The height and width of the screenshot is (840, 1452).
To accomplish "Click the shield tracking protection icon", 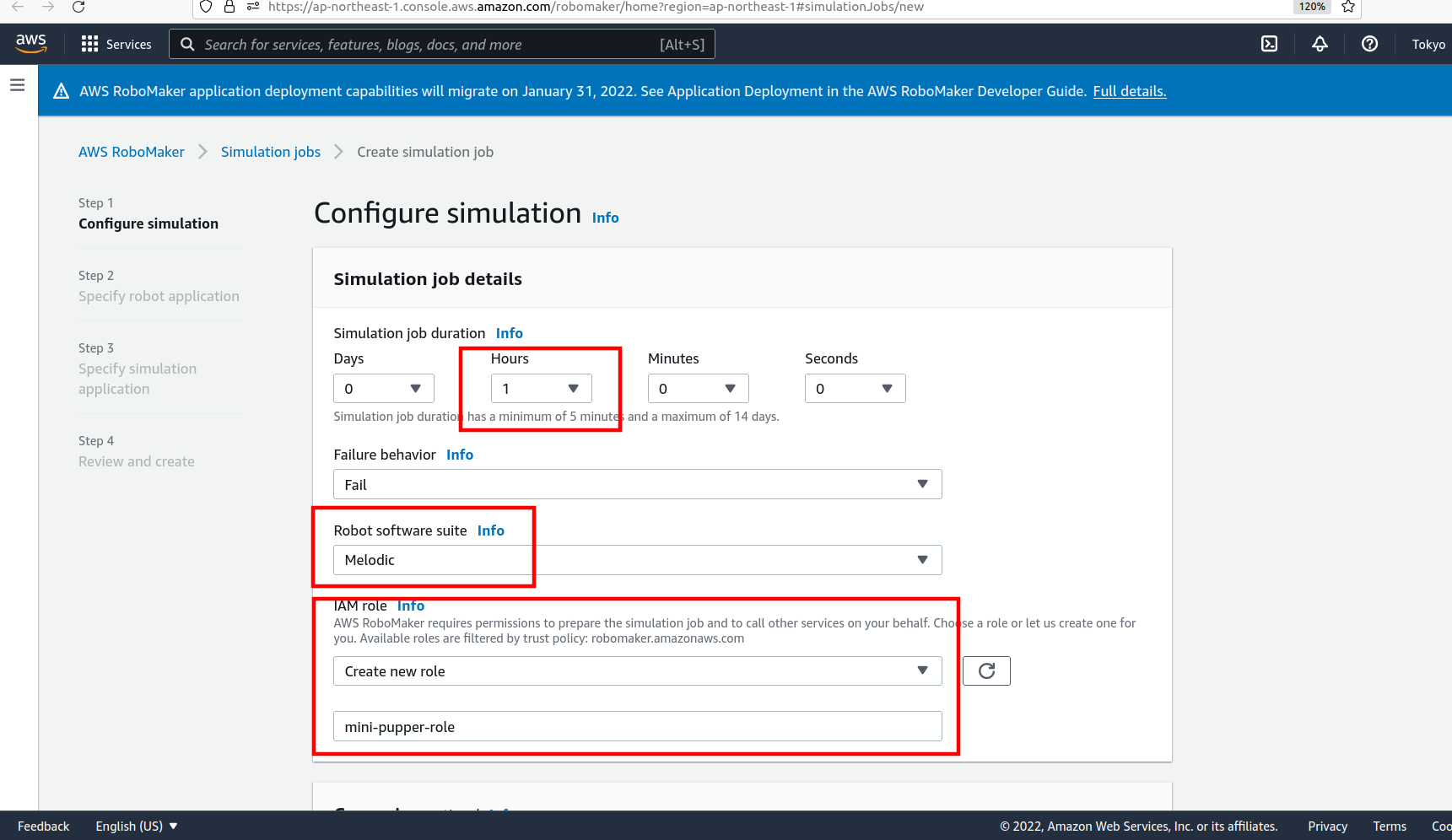I will 205,7.
